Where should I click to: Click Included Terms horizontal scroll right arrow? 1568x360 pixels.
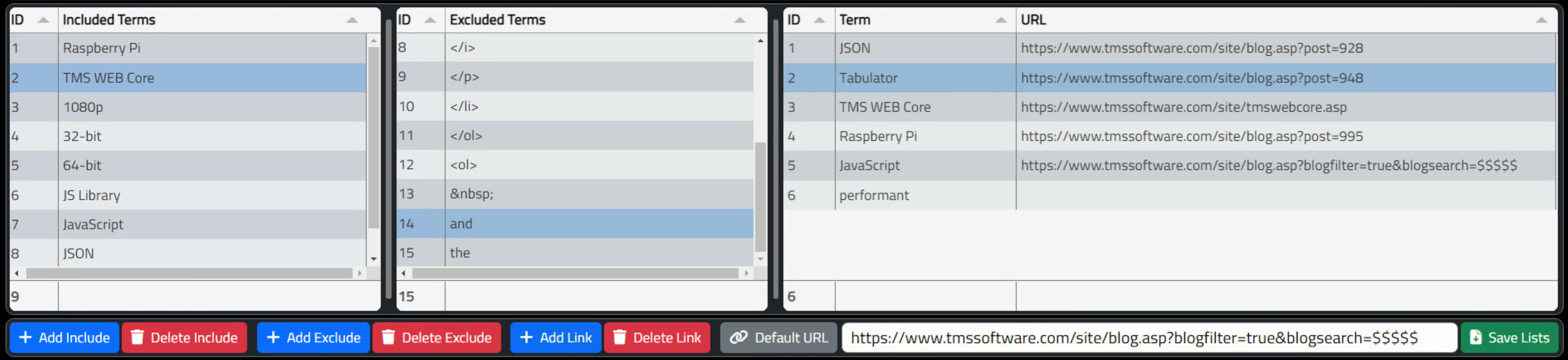pyautogui.click(x=360, y=274)
